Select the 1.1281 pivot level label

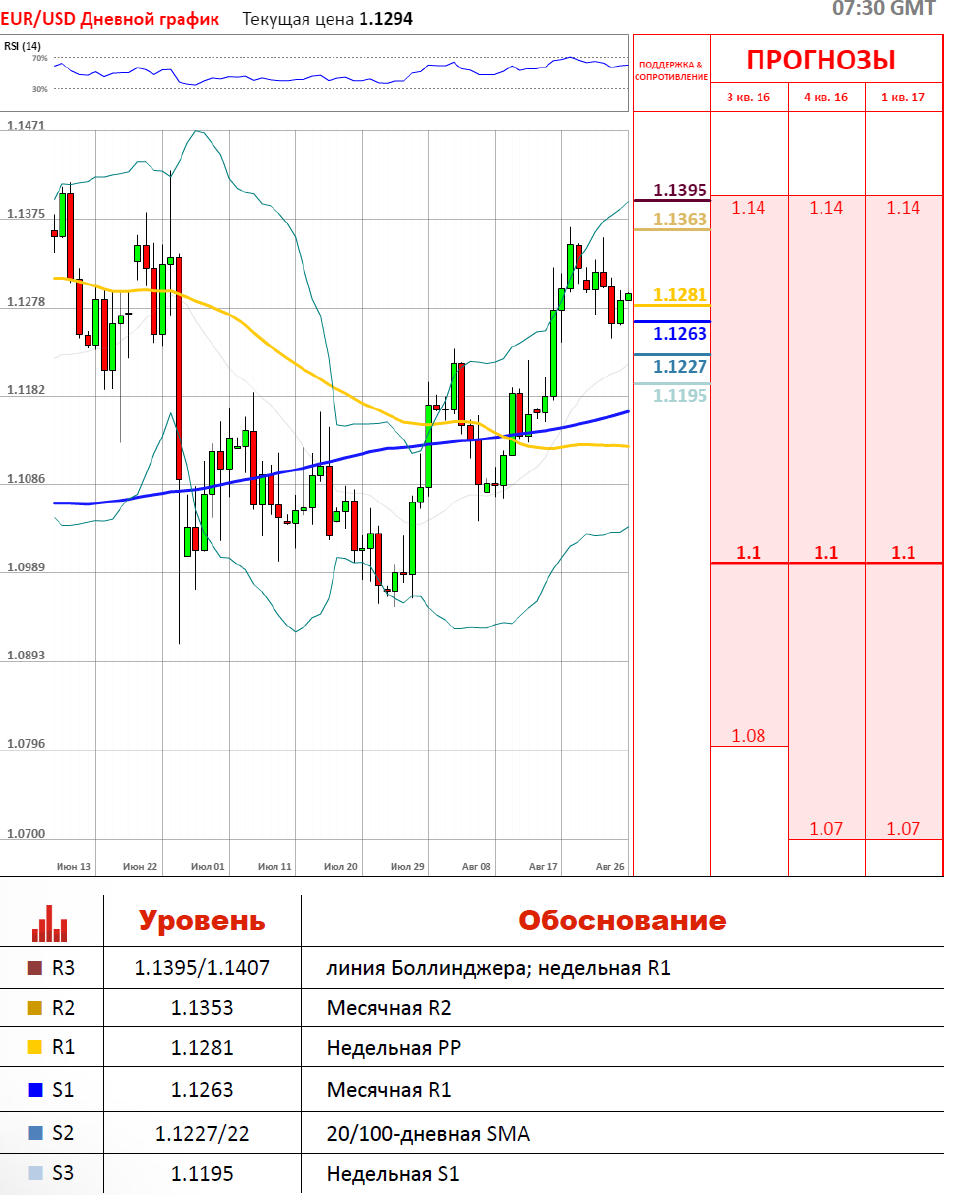pos(680,294)
